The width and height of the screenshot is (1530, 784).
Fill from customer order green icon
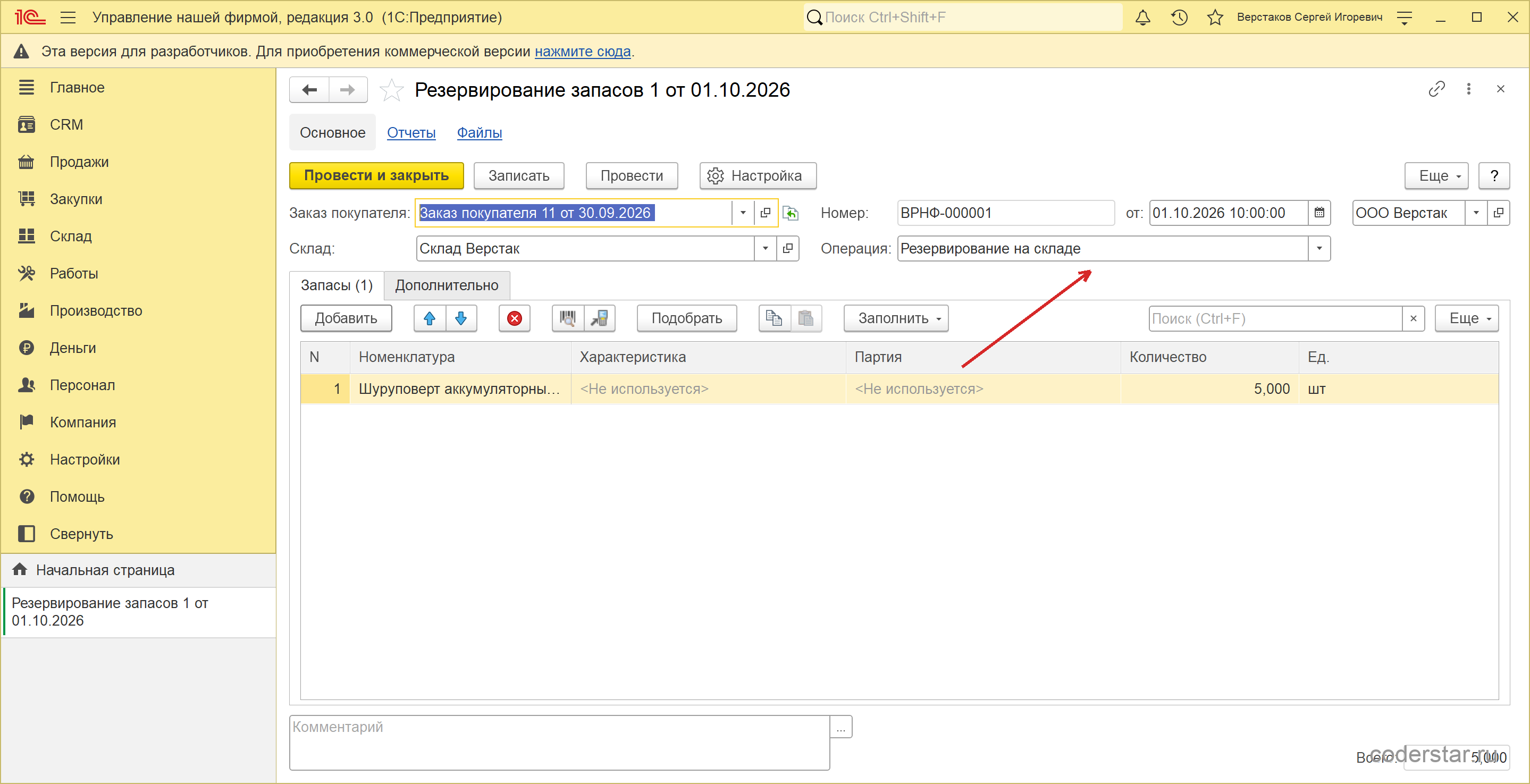coord(790,213)
